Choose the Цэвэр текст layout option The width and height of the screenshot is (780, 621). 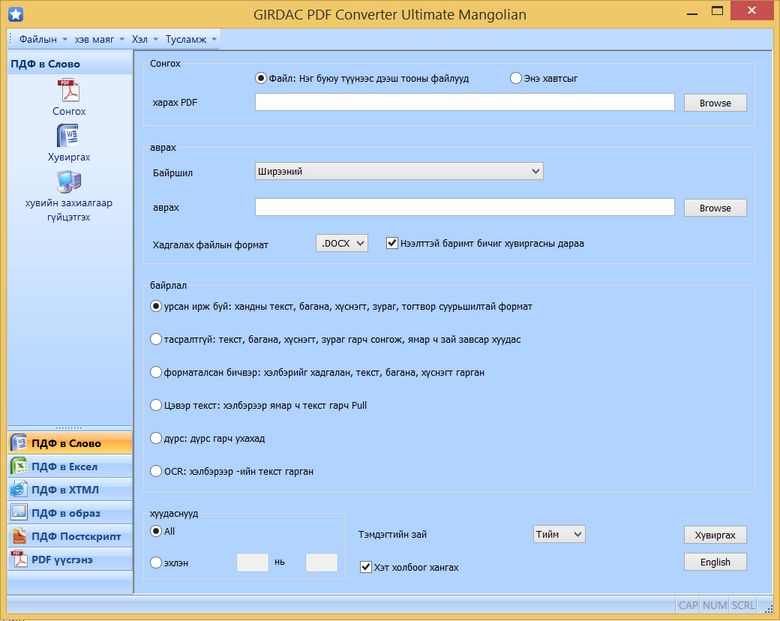156,405
